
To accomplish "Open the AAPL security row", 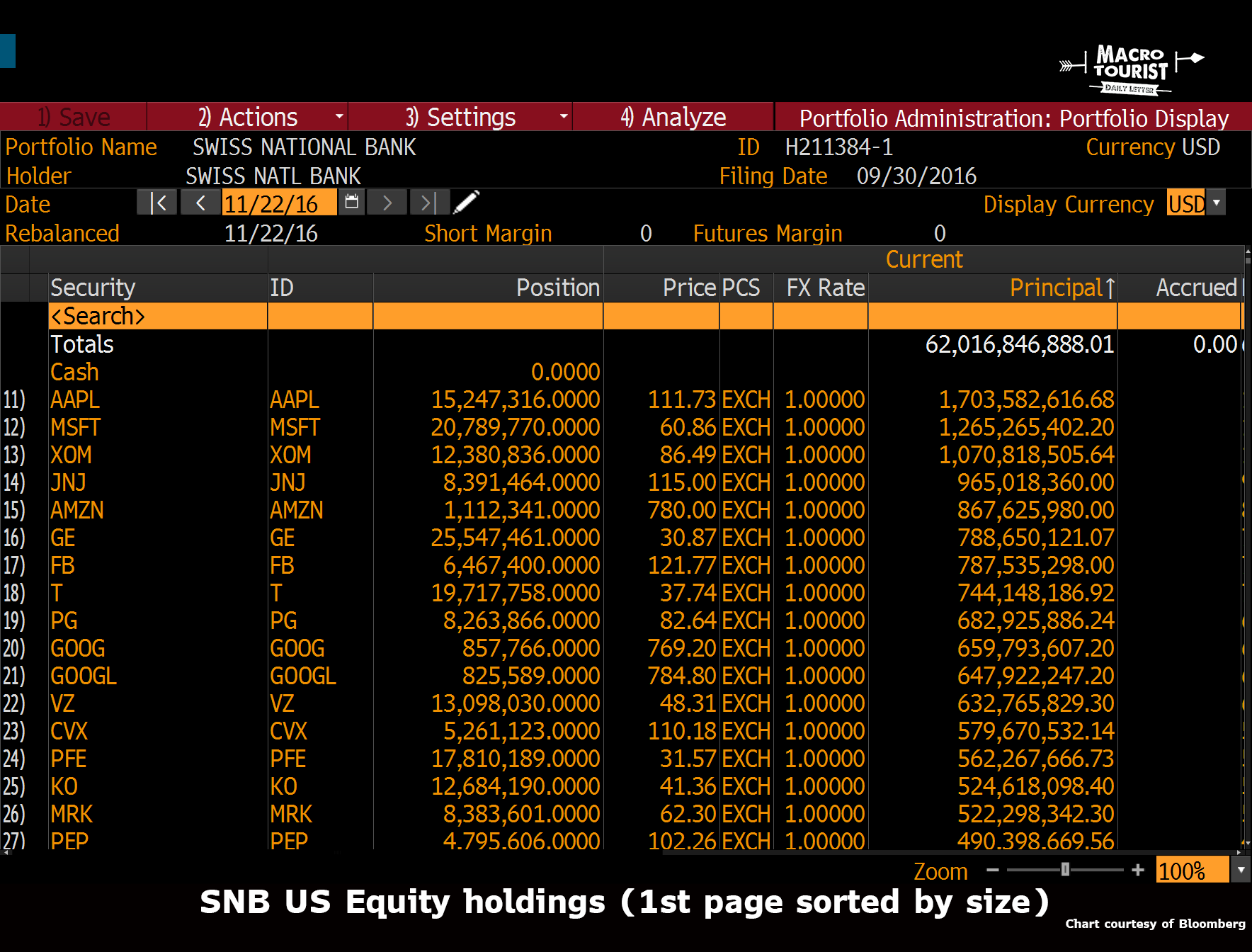I will click(623, 399).
